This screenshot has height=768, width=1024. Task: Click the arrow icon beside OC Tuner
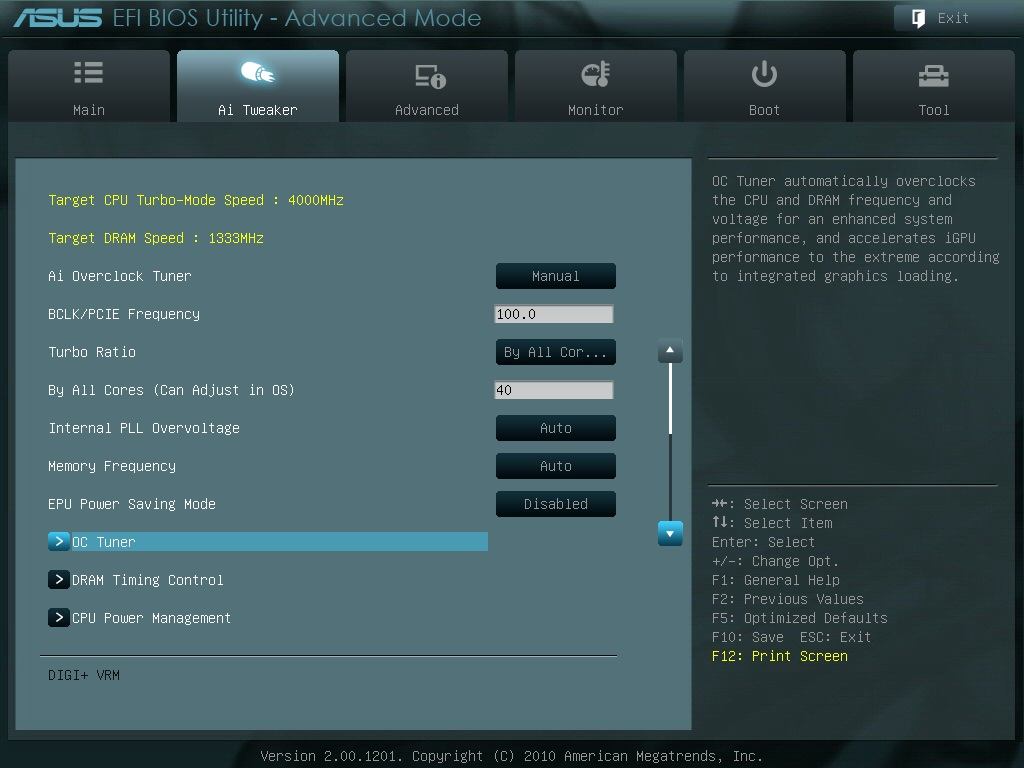point(59,541)
